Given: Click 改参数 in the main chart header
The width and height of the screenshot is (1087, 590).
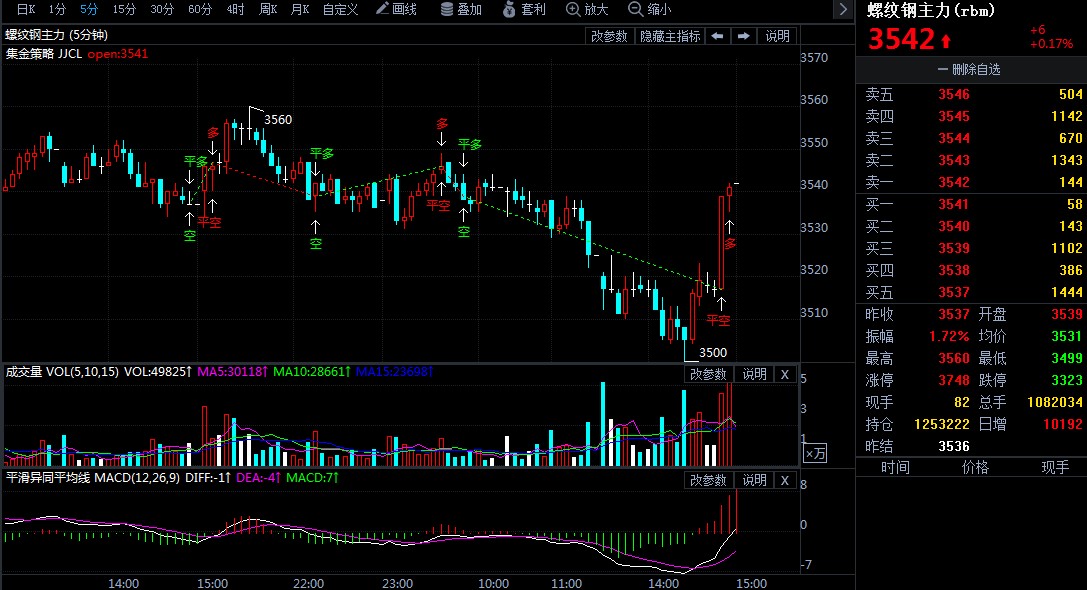Looking at the screenshot, I should tap(609, 36).
